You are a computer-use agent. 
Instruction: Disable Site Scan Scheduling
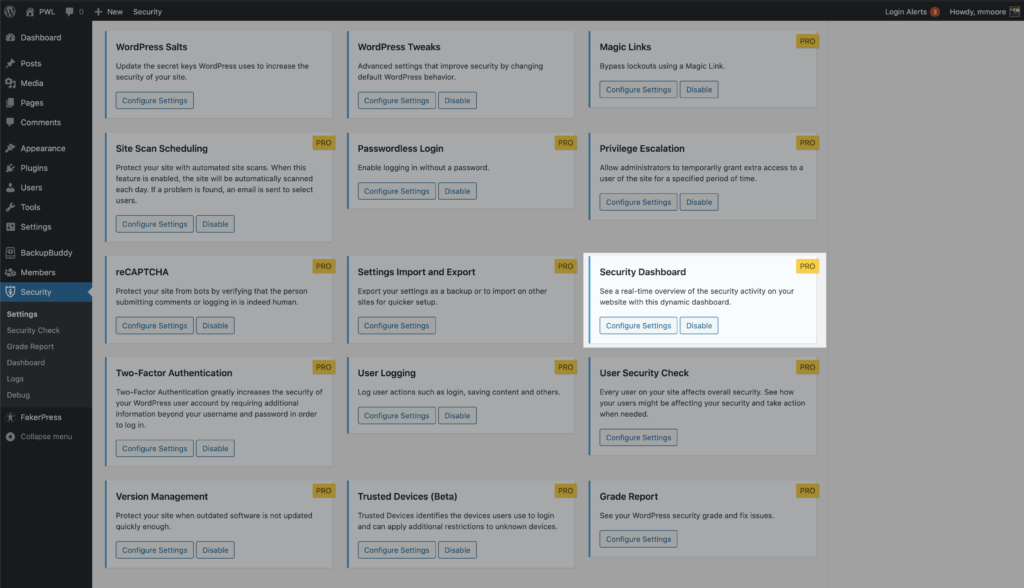coord(215,224)
